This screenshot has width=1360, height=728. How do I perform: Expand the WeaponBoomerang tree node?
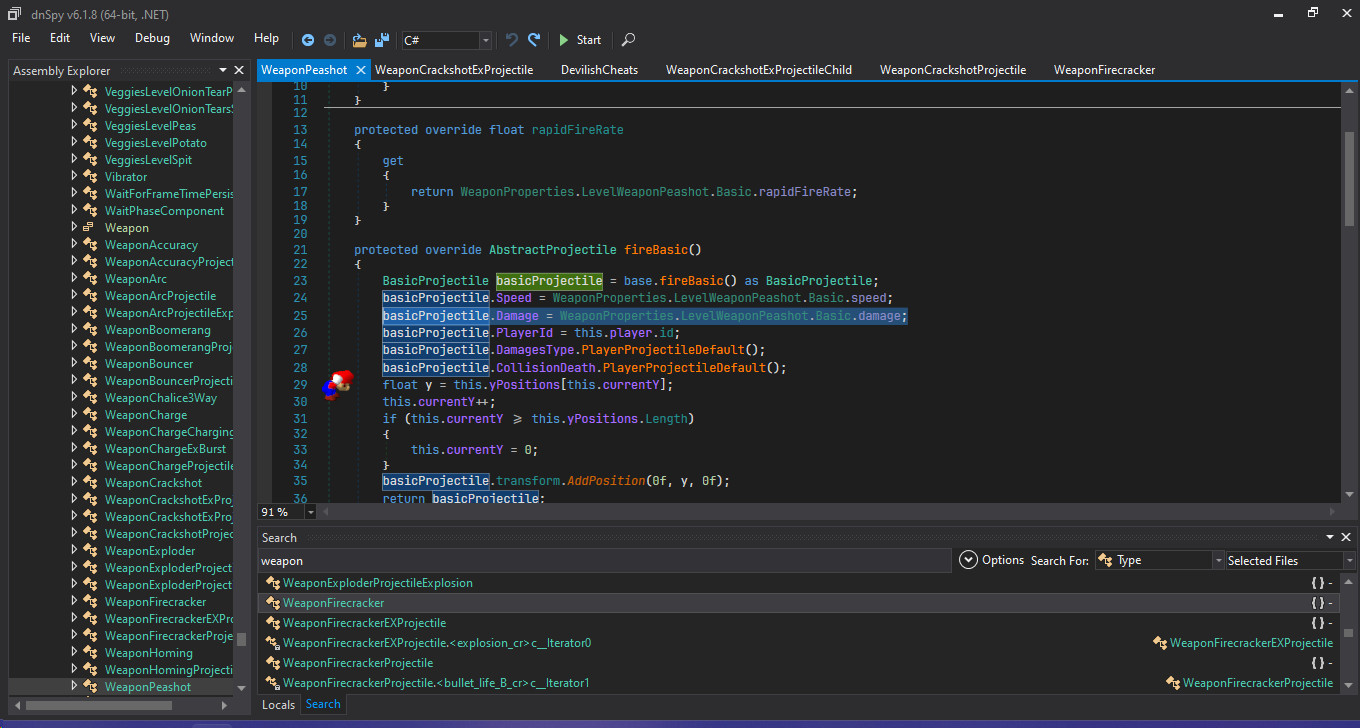pyautogui.click(x=74, y=330)
